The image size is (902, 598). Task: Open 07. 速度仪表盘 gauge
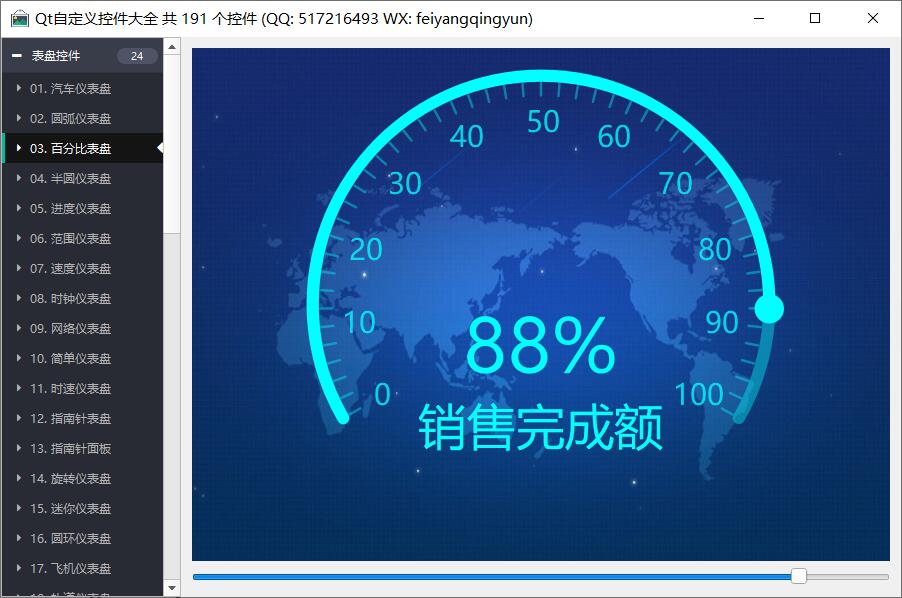70,269
